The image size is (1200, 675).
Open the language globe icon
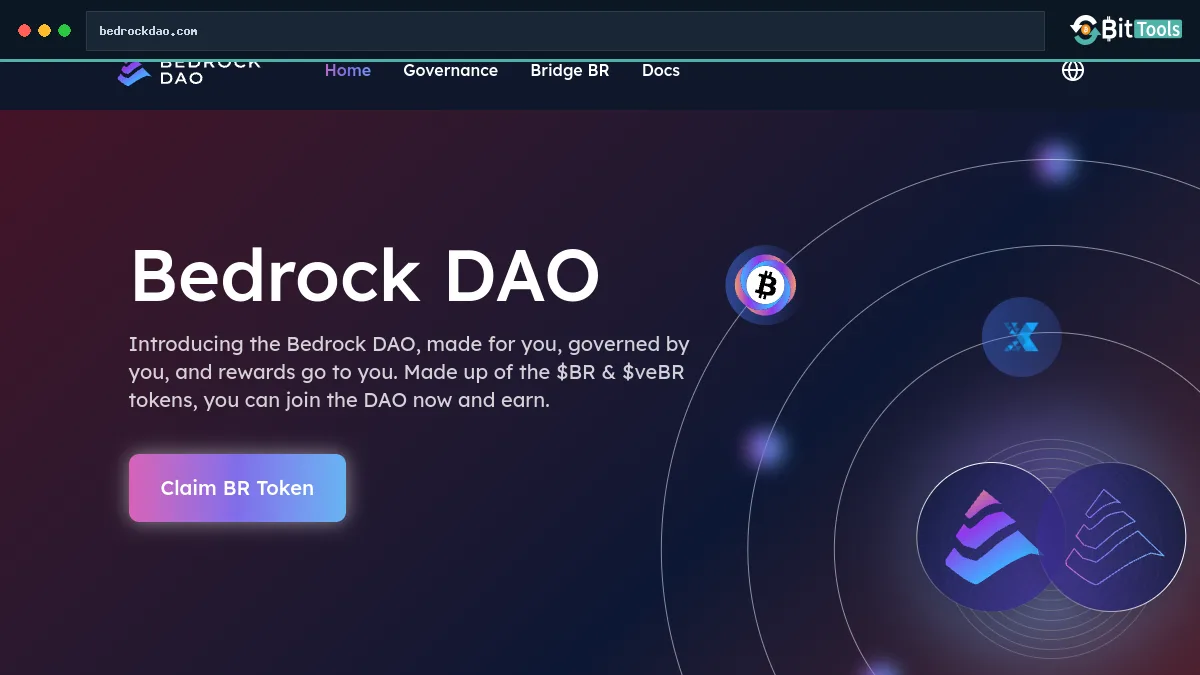[x=1073, y=70]
